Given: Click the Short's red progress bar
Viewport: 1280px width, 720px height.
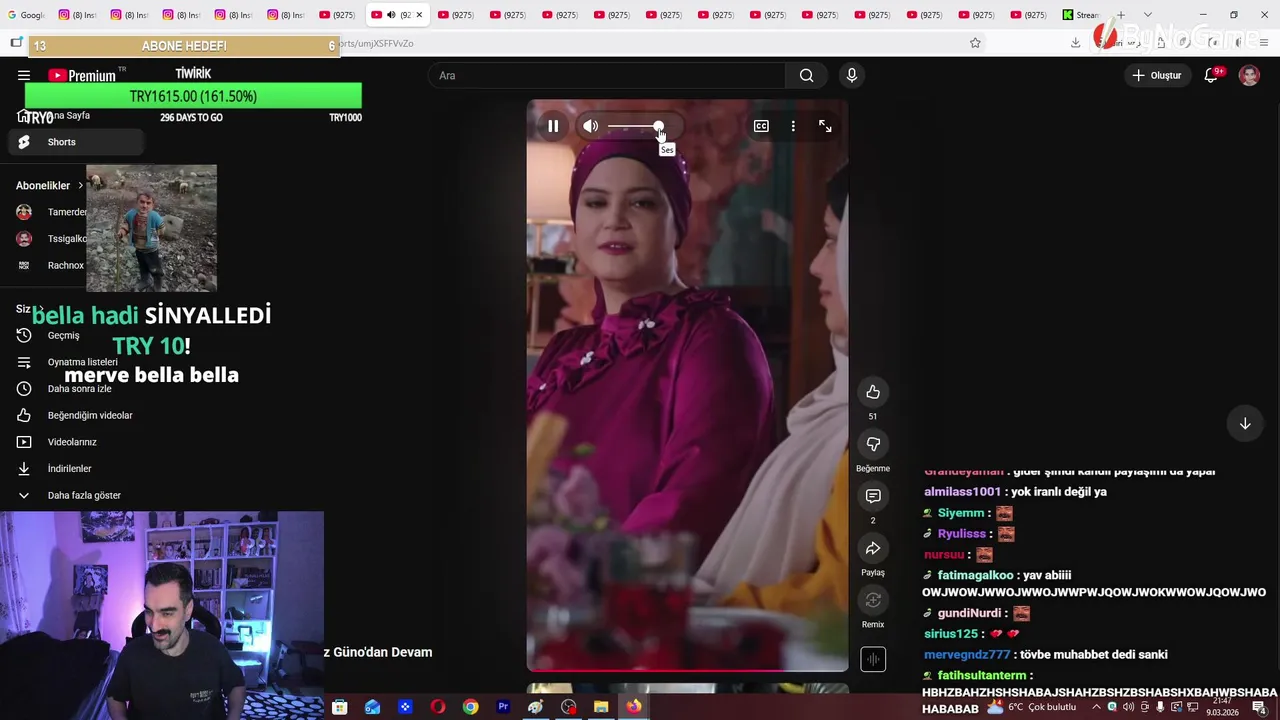Looking at the screenshot, I should coord(687,670).
